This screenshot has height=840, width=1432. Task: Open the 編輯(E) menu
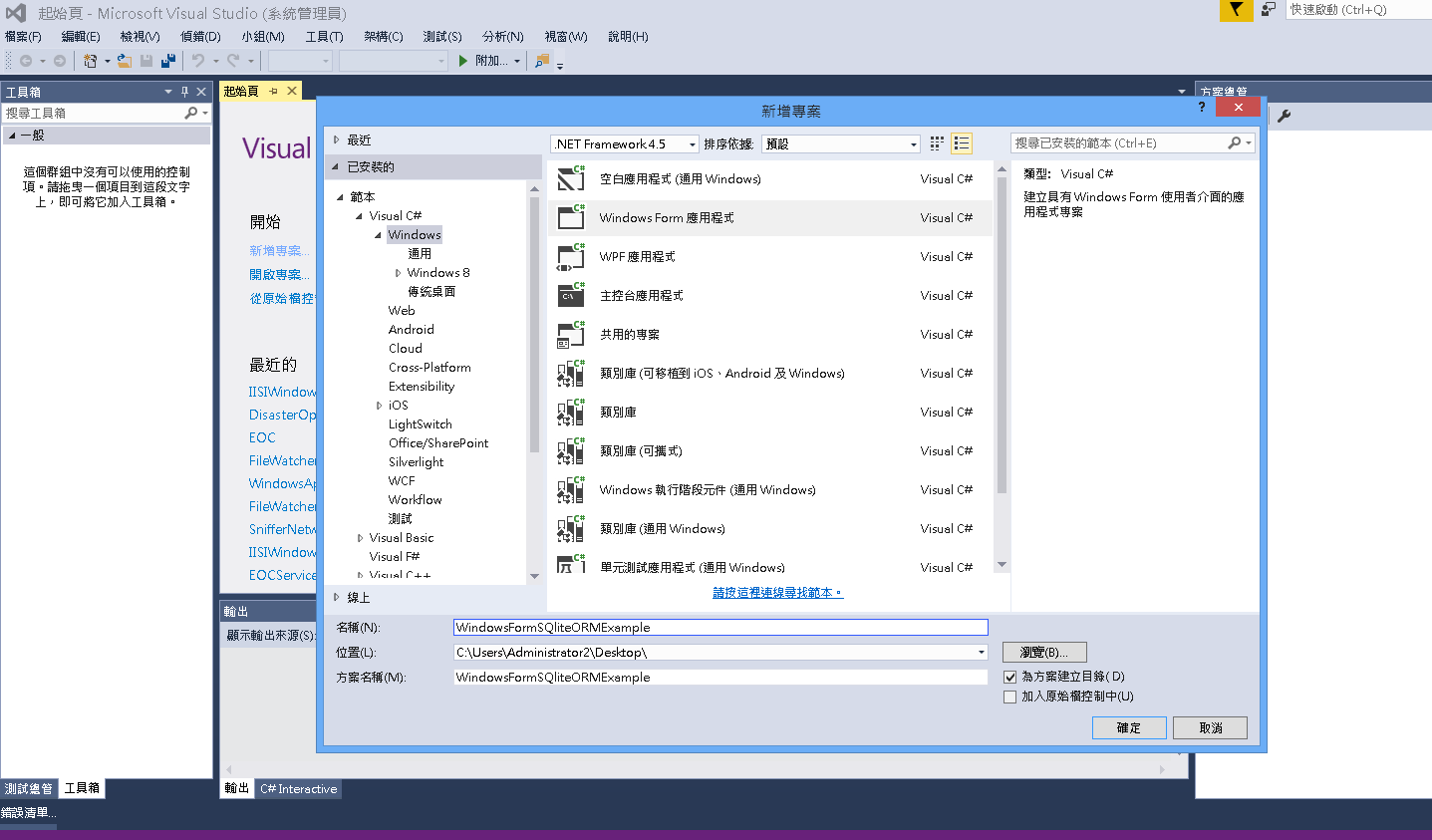point(81,37)
